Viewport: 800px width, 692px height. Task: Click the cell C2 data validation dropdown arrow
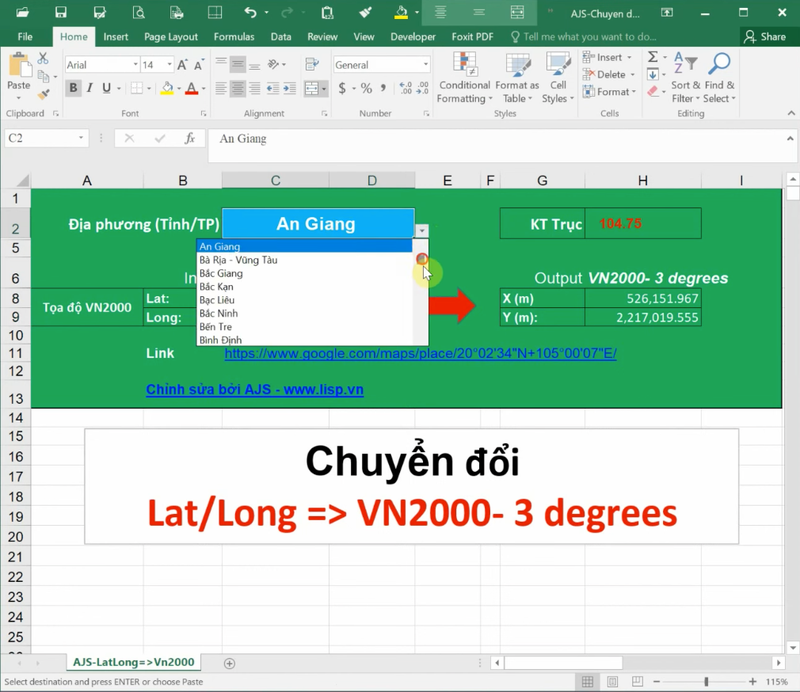click(422, 231)
